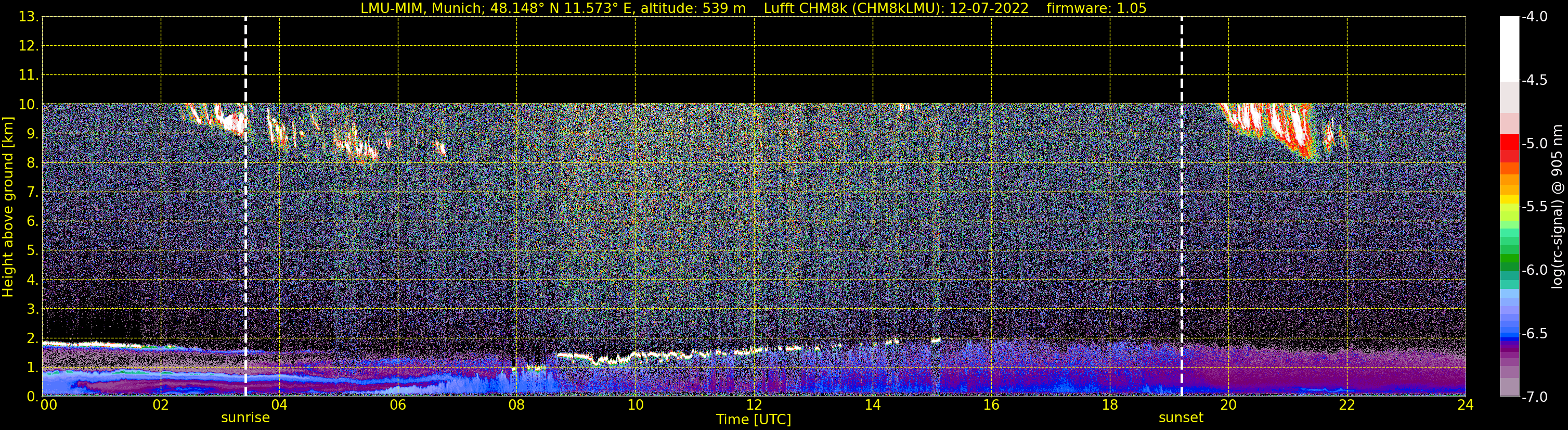This screenshot has height=430, width=1568.
Task: Click the colorbar tick label '-5.5'
Action: point(1535,207)
